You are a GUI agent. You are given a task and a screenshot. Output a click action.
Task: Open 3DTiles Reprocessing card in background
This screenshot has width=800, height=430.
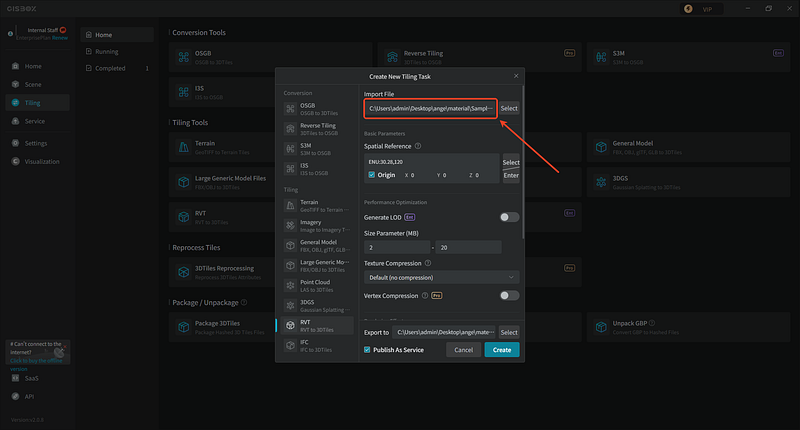click(222, 272)
